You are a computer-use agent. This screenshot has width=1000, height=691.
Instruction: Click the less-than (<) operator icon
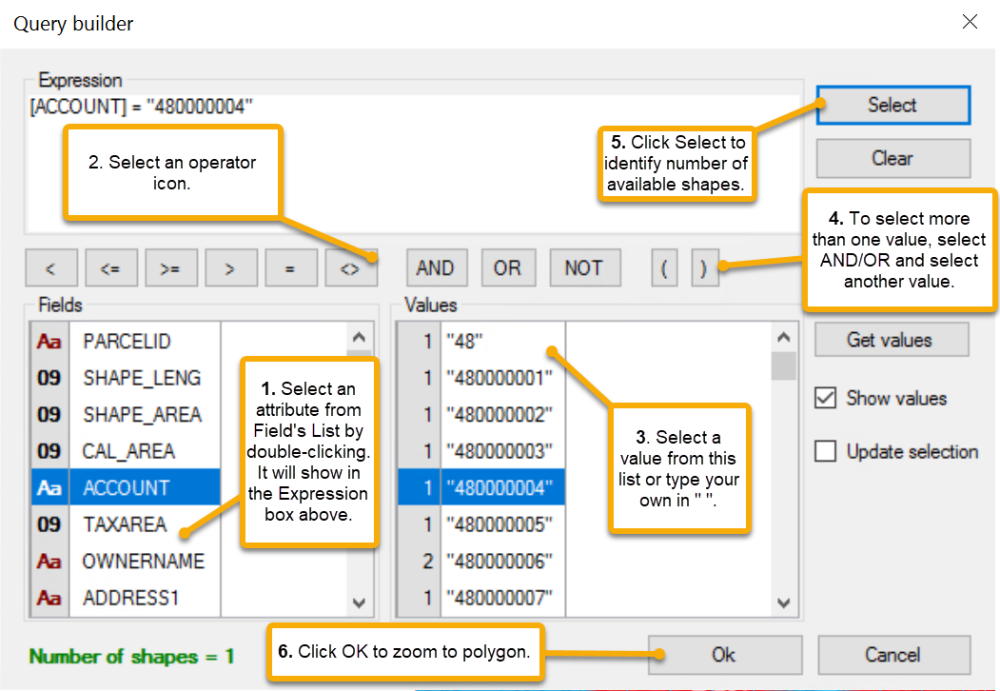coord(51,267)
